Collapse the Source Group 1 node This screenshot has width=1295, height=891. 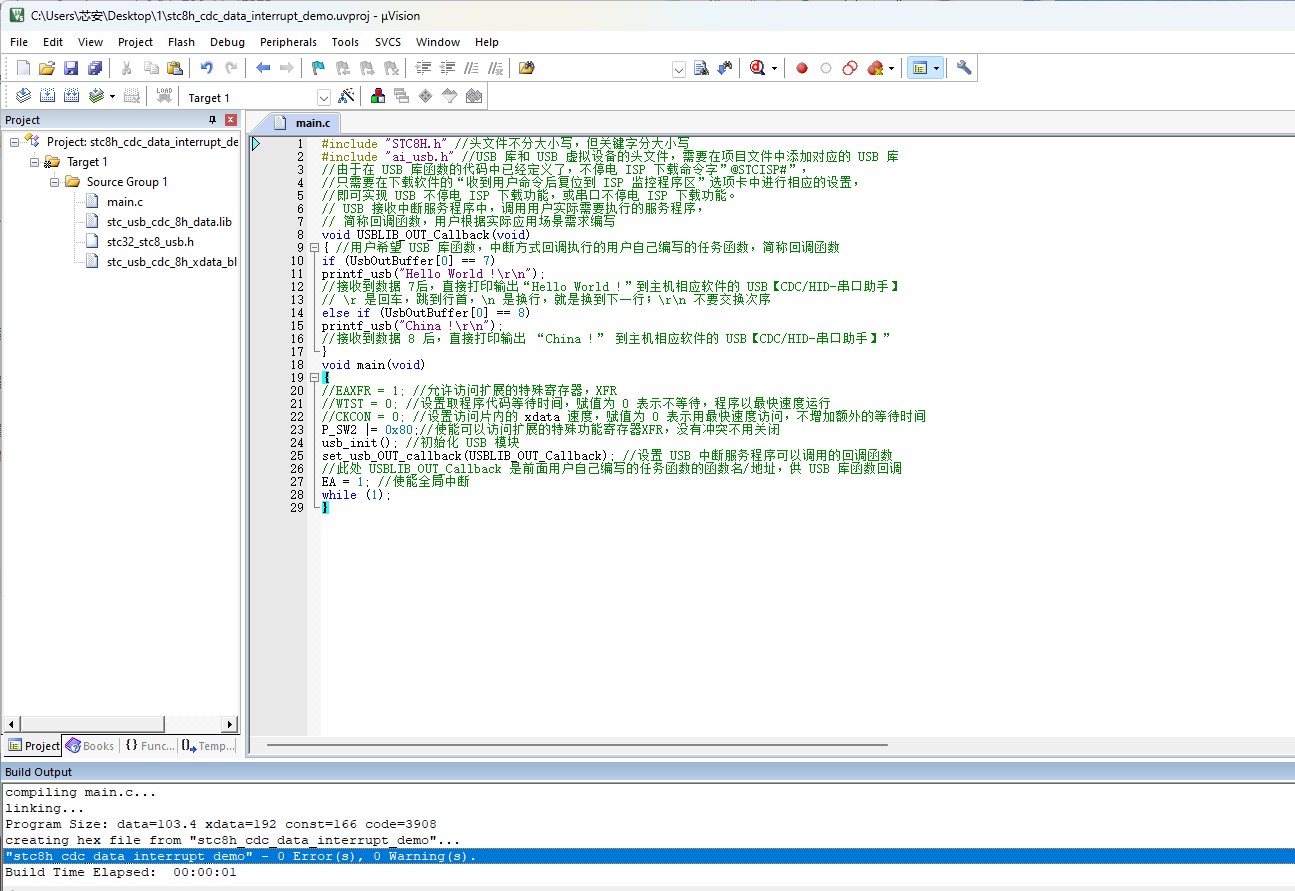pos(54,182)
